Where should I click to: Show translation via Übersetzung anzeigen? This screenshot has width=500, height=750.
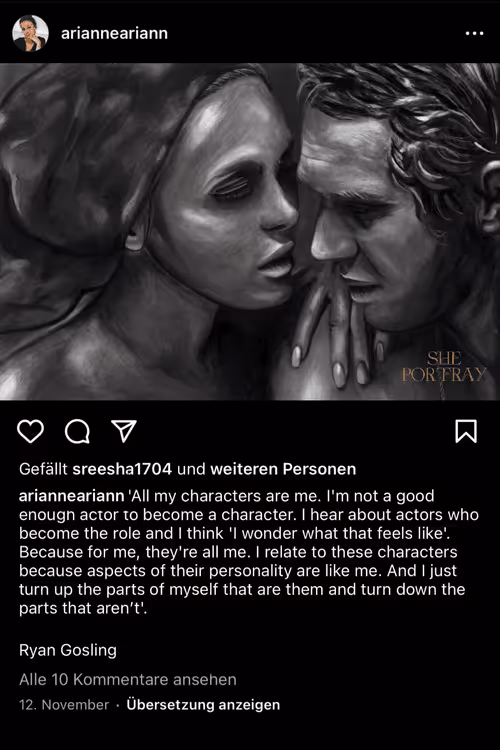(x=203, y=705)
